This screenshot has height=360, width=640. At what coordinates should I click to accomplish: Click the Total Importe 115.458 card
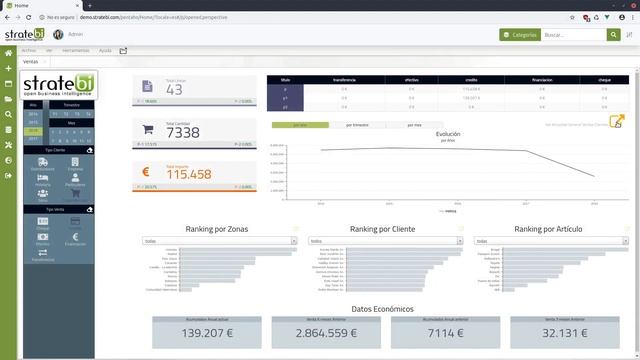194,176
